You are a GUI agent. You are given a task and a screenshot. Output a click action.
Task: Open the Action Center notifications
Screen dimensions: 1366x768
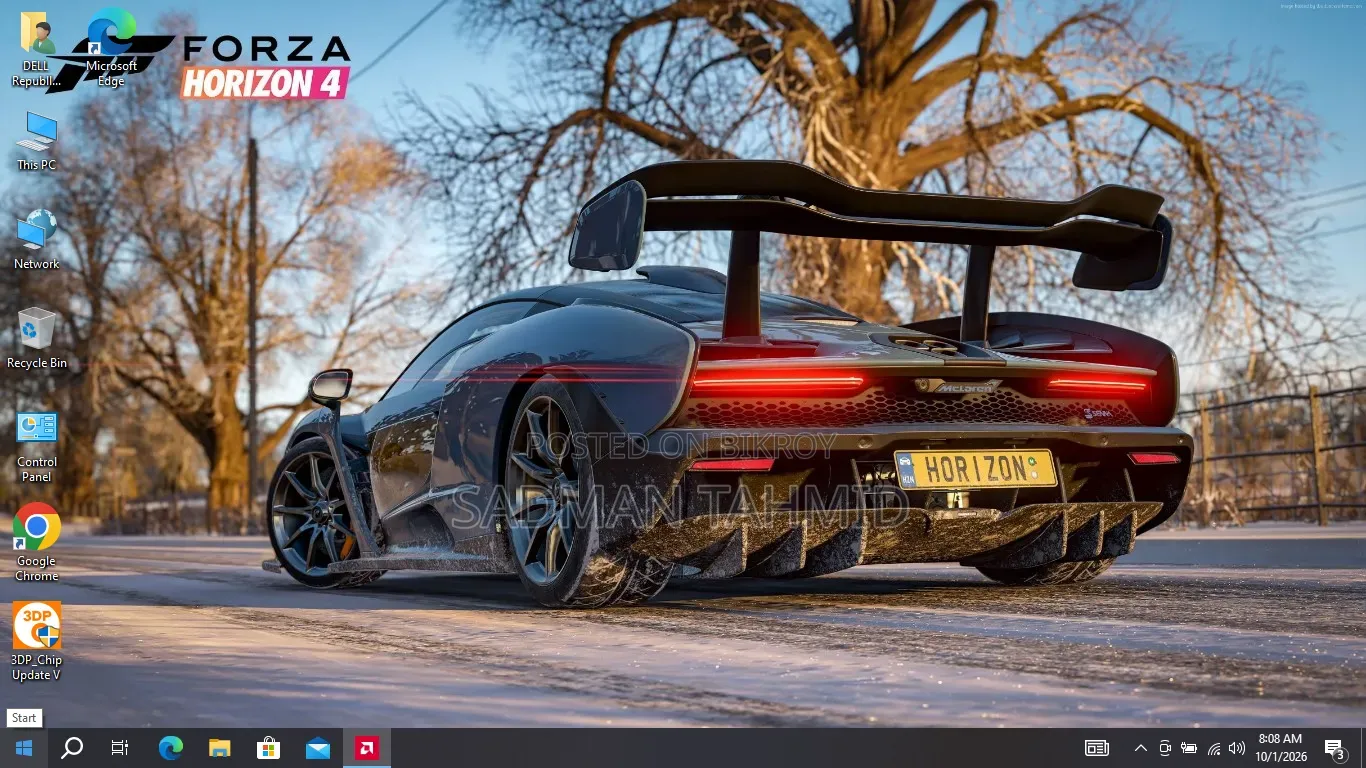(x=1334, y=748)
